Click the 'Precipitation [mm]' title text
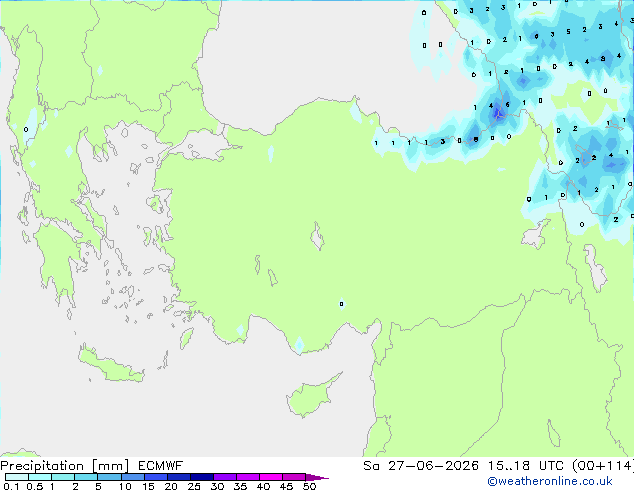This screenshot has height=490, width=634. pos(65,466)
